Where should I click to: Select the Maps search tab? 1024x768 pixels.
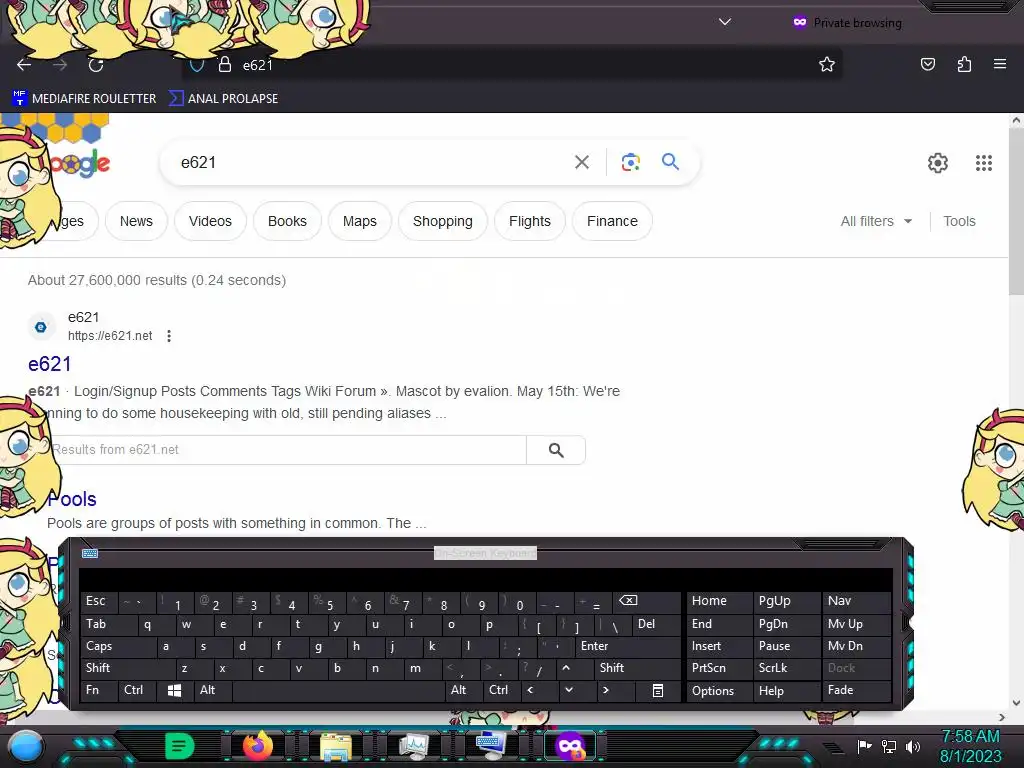pyautogui.click(x=360, y=221)
